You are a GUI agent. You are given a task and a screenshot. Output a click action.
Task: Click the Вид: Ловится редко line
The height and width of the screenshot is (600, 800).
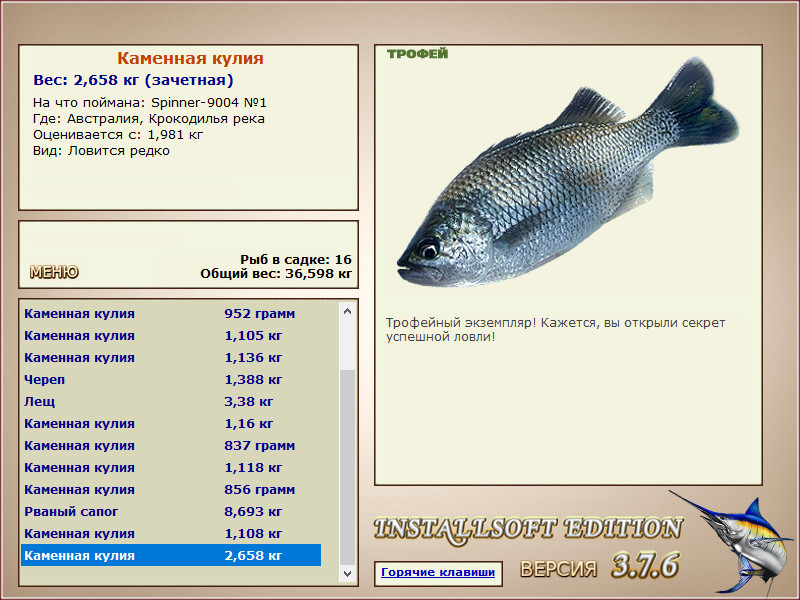102,151
